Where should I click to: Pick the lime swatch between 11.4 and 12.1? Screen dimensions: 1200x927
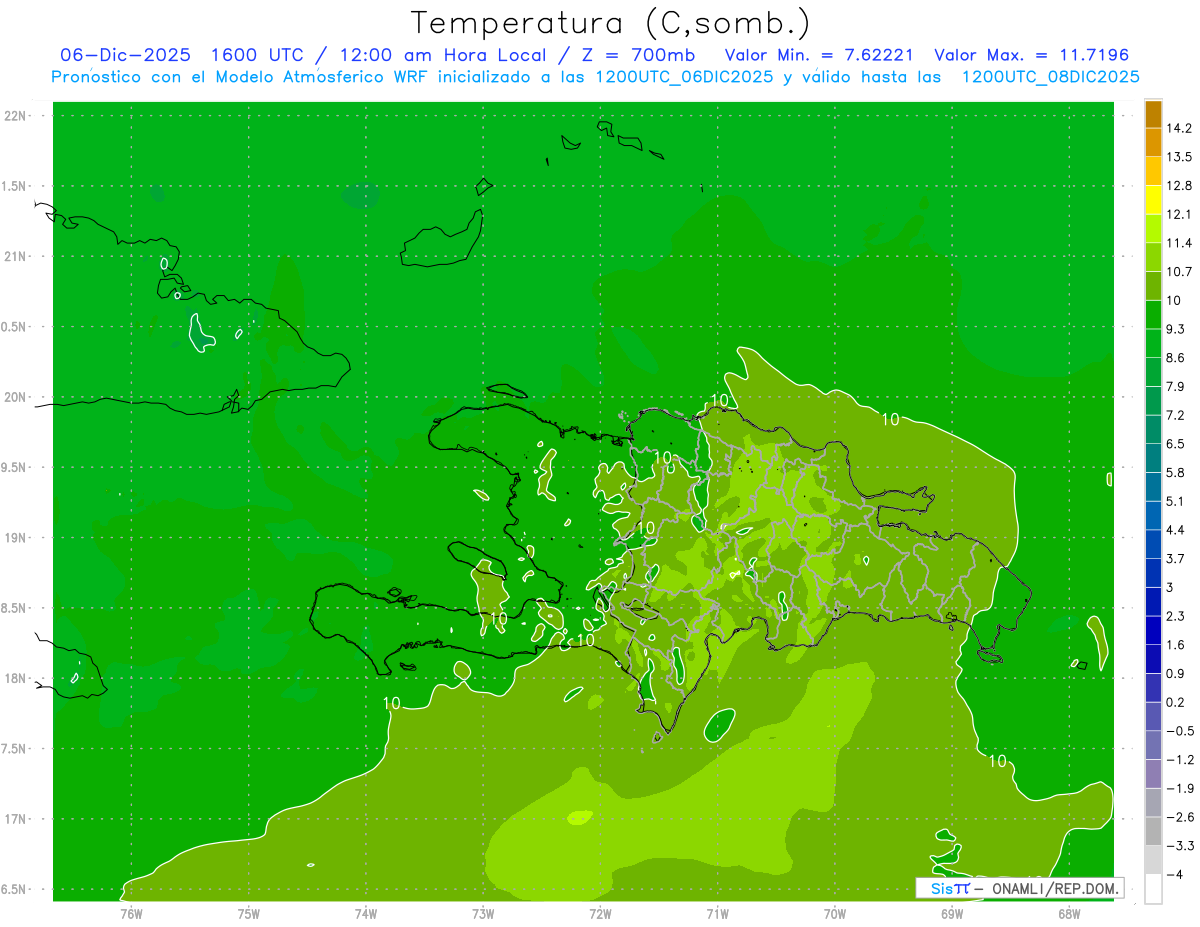pos(1153,229)
